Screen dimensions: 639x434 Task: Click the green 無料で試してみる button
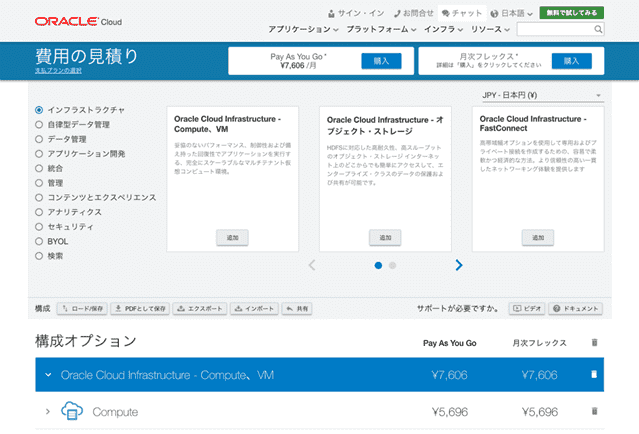click(x=572, y=13)
